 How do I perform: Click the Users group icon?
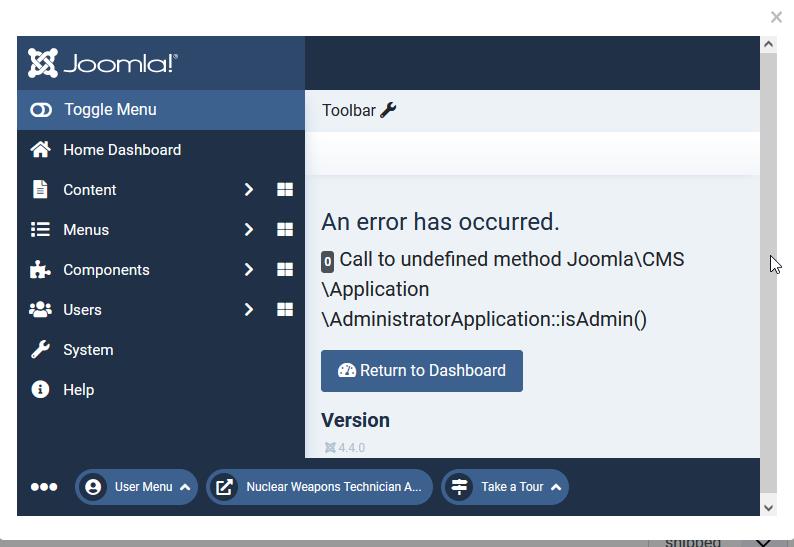click(x=41, y=309)
